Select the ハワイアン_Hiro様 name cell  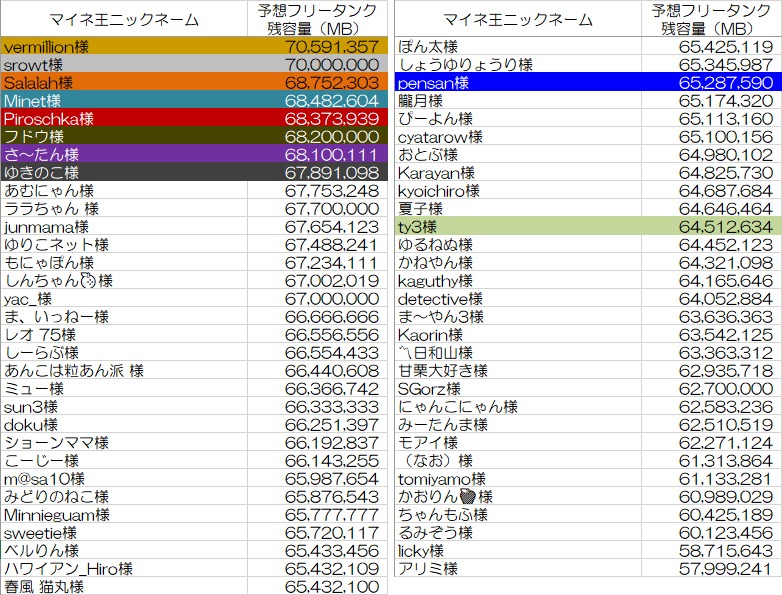[123, 568]
